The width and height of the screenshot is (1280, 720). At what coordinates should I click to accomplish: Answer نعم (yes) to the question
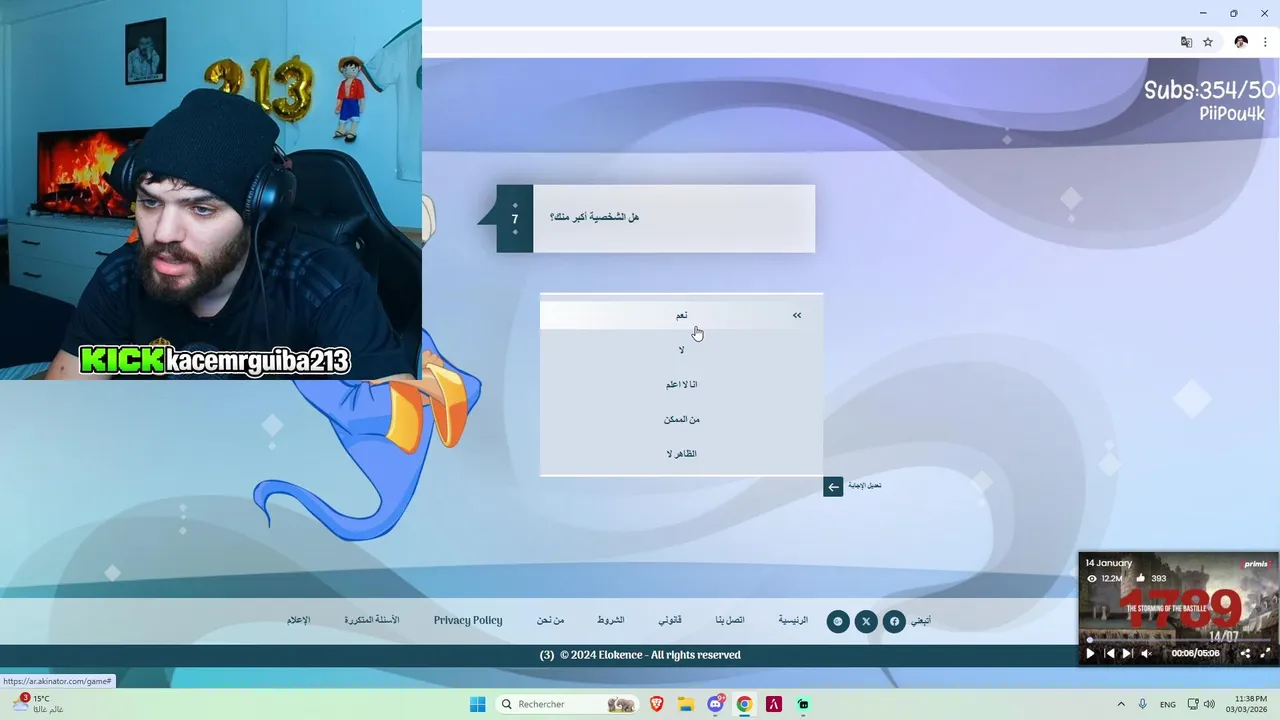click(x=681, y=315)
